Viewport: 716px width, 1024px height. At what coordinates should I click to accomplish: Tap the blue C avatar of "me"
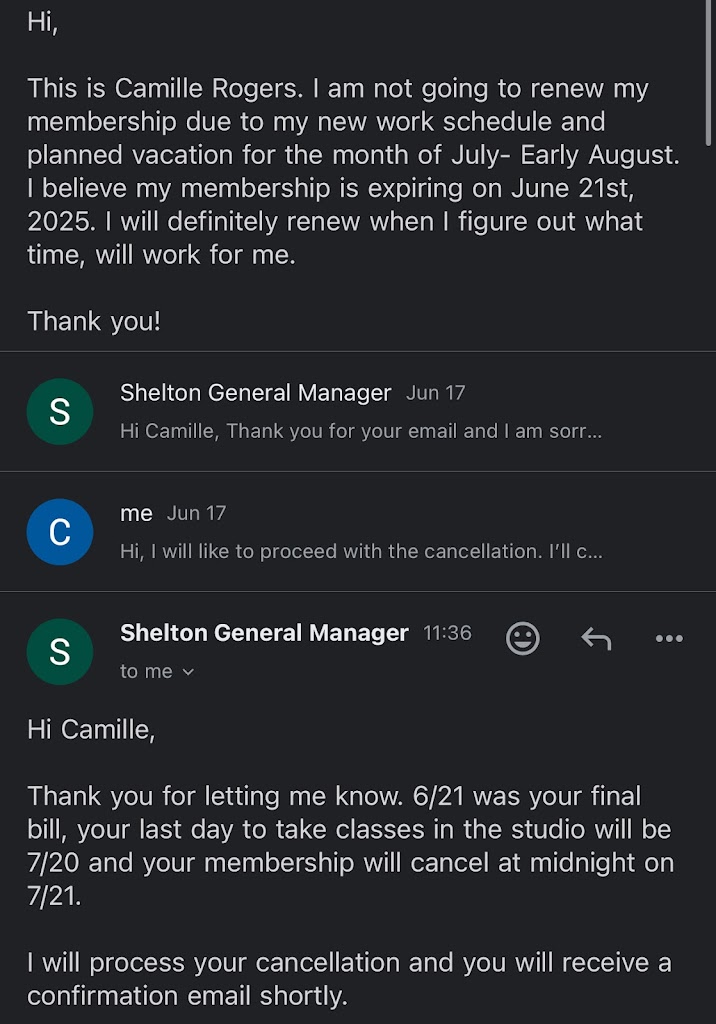(x=60, y=531)
